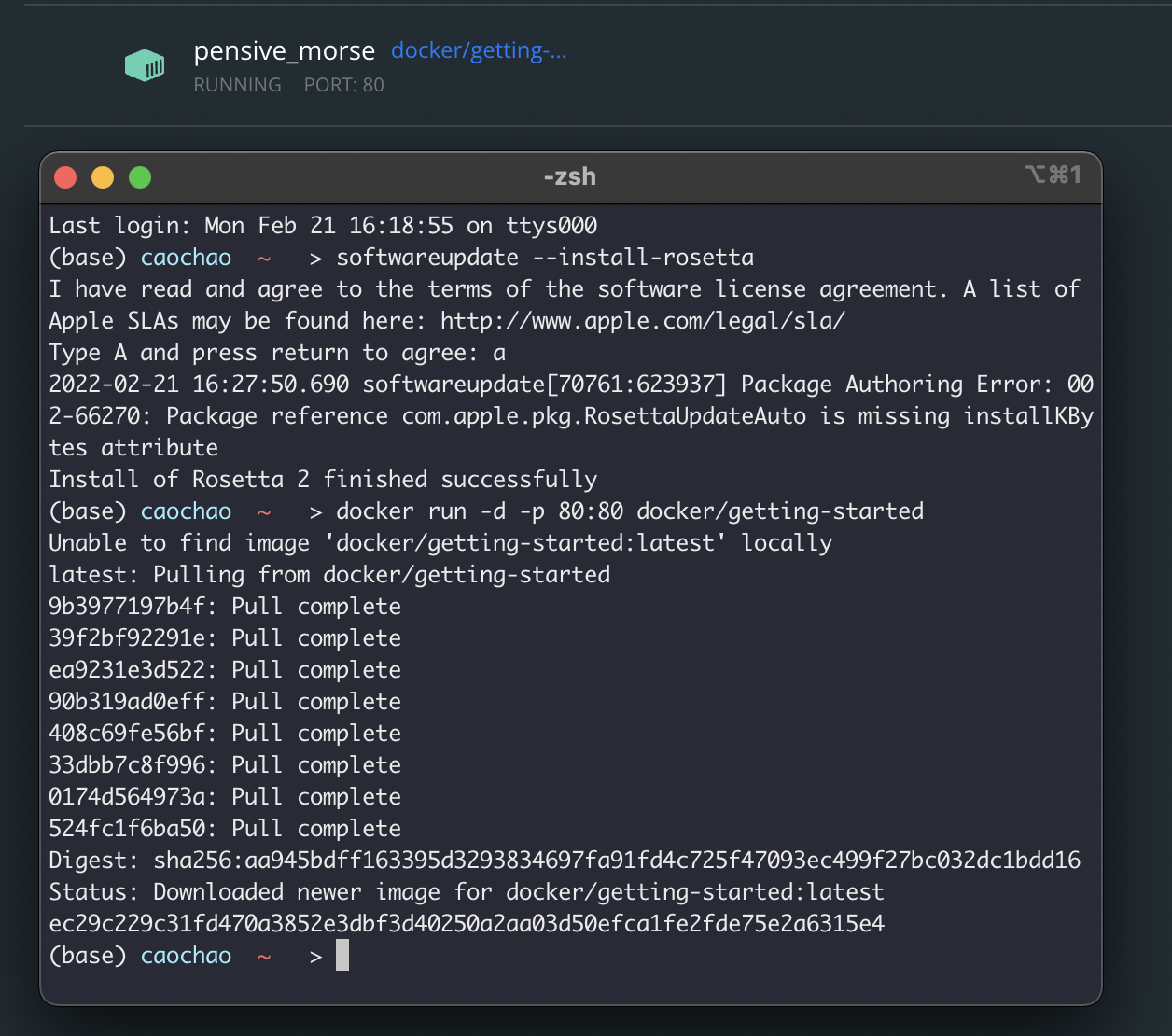Click the Package Authoring Error line
This screenshot has width=1172, height=1036.
(x=571, y=416)
